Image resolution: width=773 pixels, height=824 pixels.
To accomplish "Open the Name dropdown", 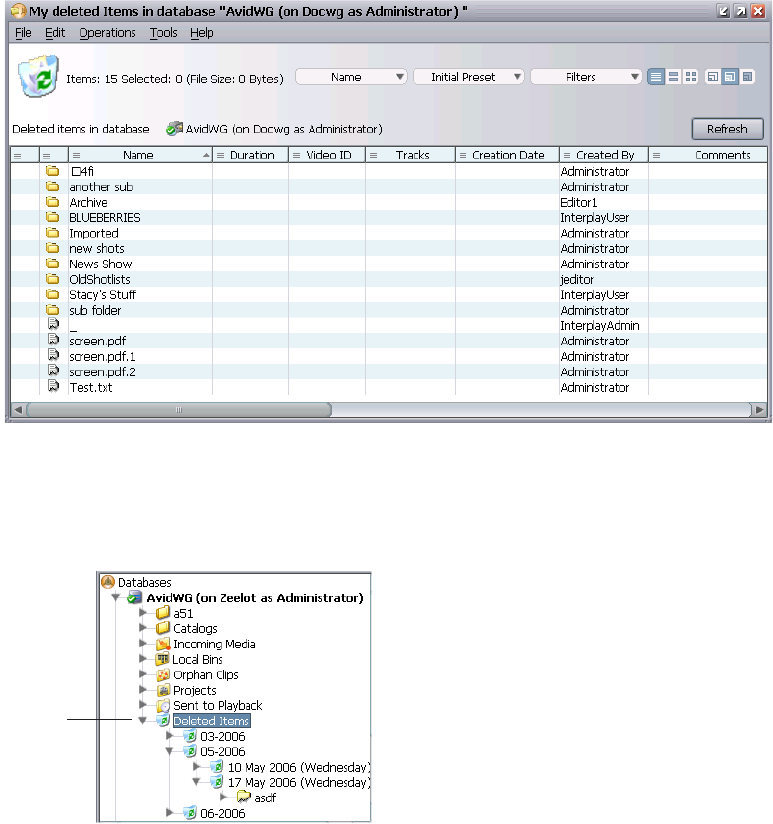I will click(351, 77).
